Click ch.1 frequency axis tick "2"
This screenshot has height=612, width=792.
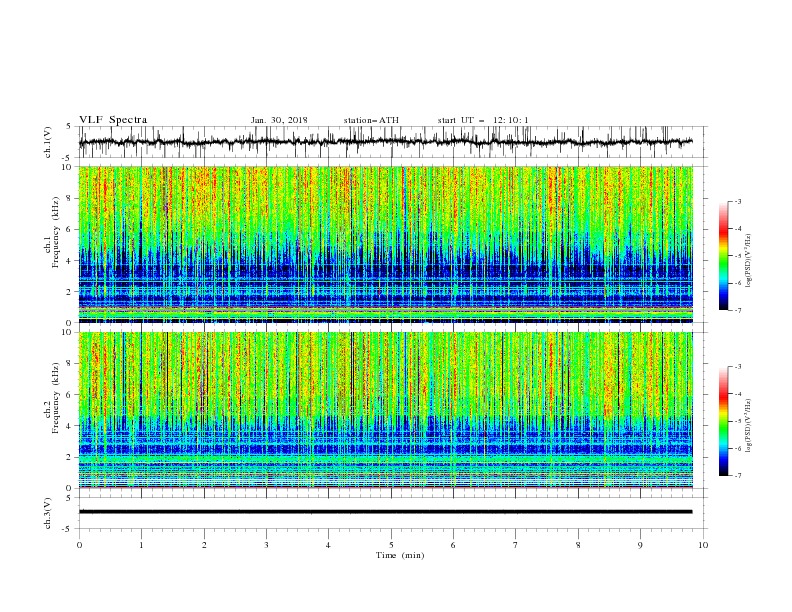point(69,292)
